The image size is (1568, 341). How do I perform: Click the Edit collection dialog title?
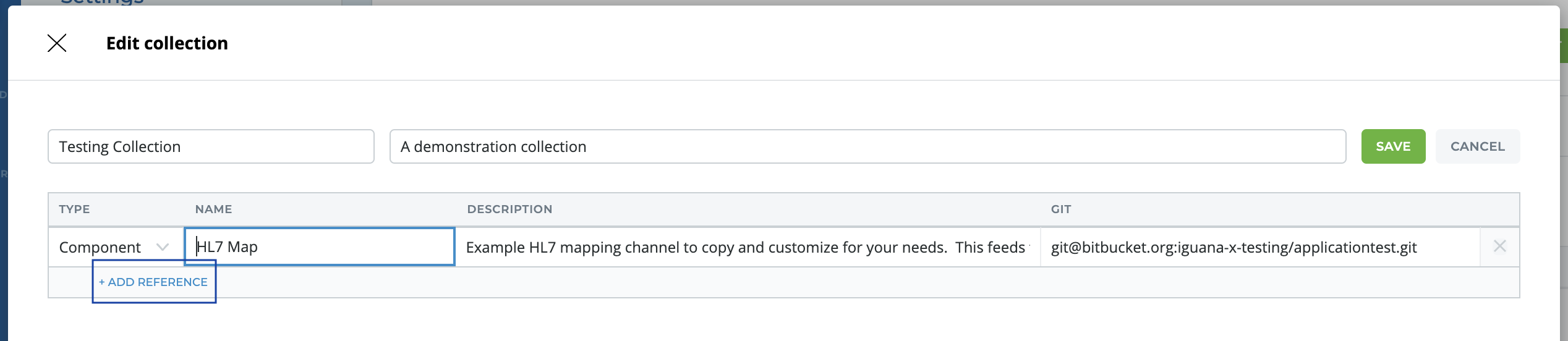coord(167,43)
